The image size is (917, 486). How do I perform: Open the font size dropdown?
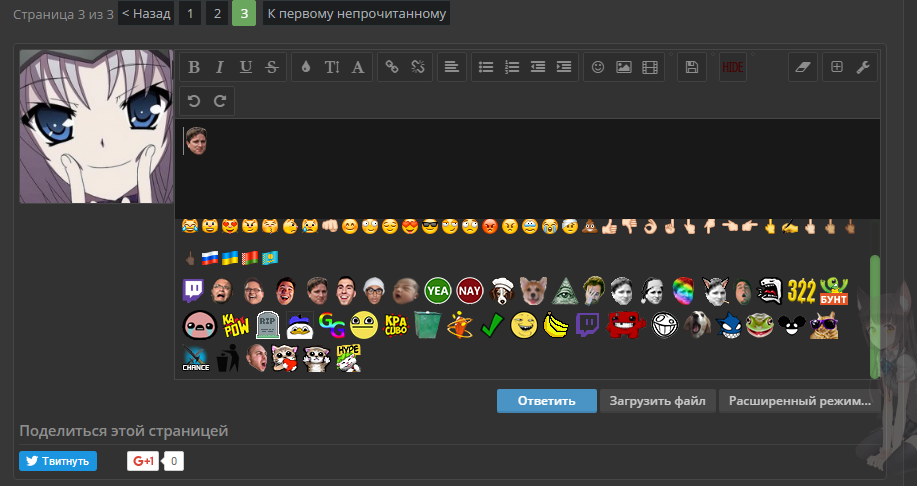[x=332, y=67]
